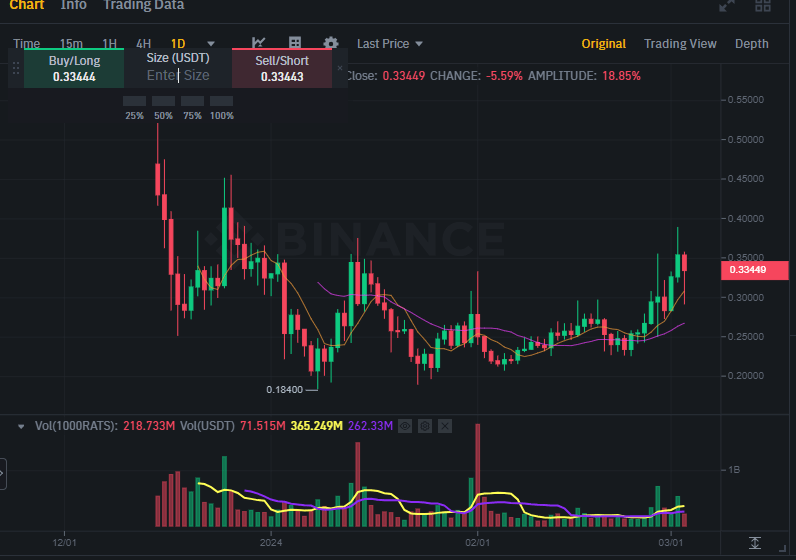Click the 1B volume axis label
This screenshot has width=796, height=560.
coord(734,470)
